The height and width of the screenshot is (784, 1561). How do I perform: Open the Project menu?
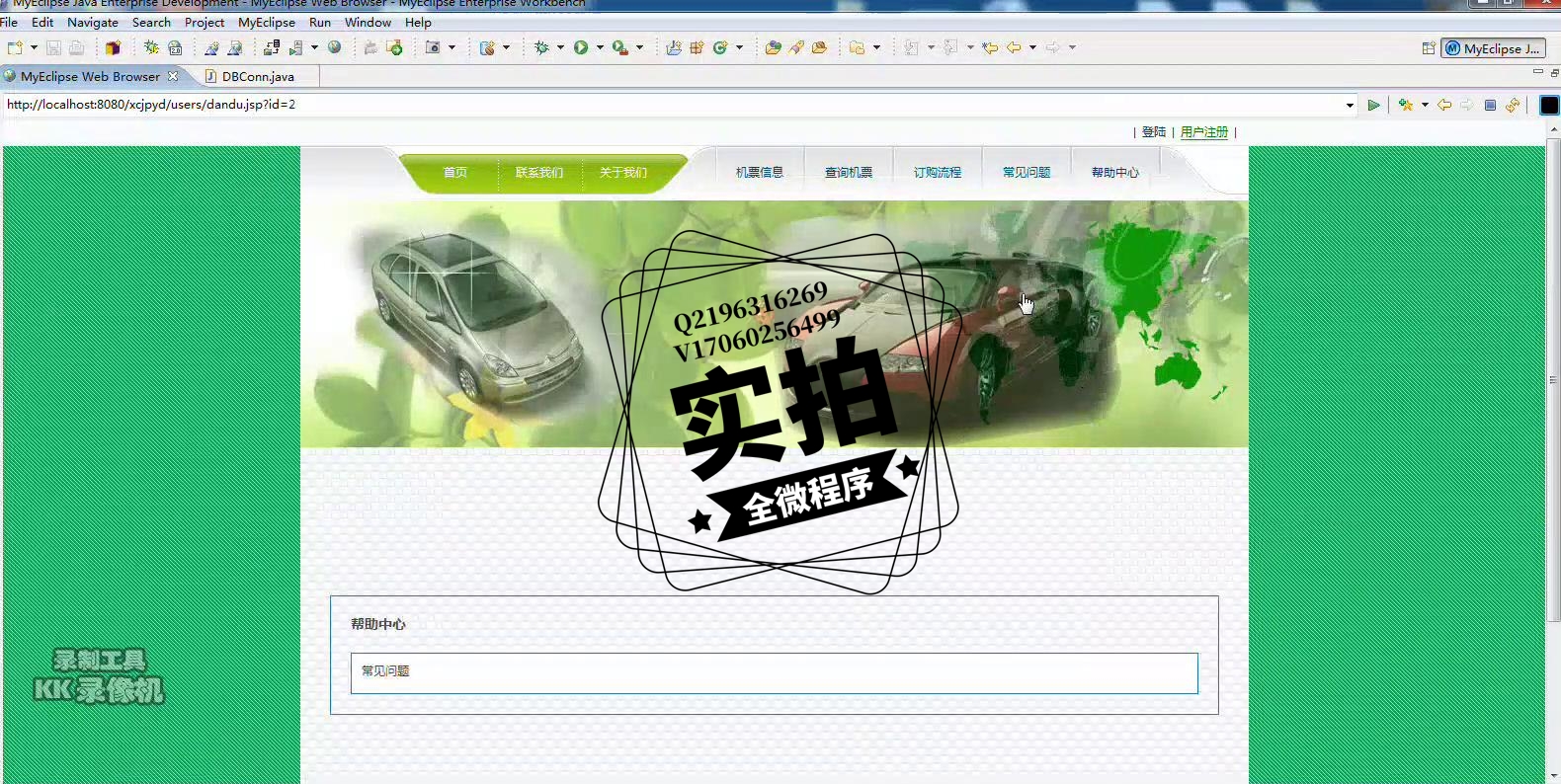(205, 22)
